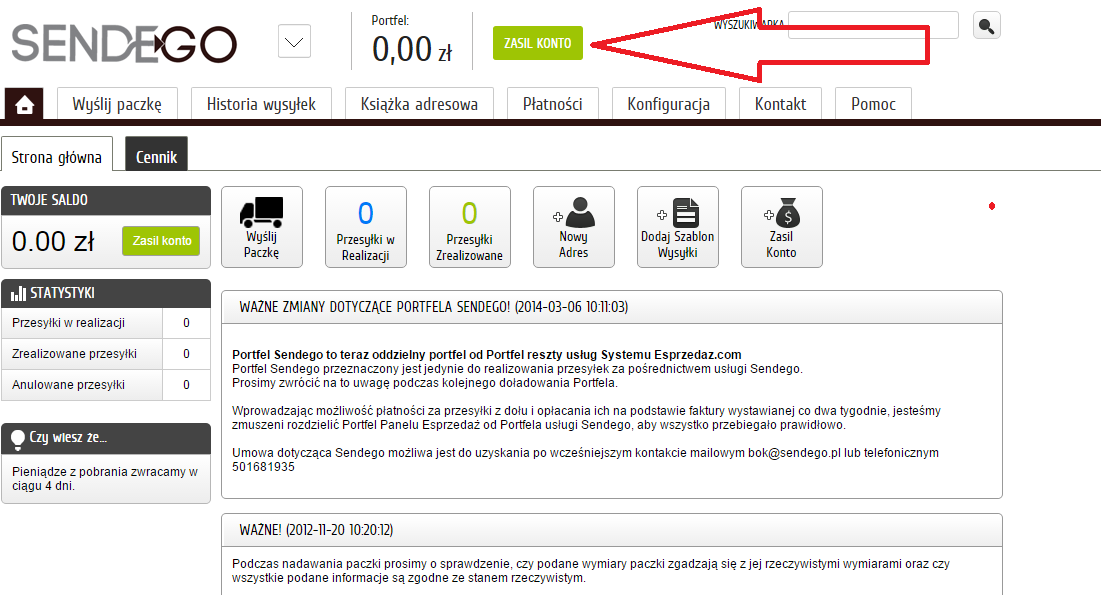Select the Przesyłki w realizacji statistics row
The image size is (1101, 595).
pyautogui.click(x=106, y=323)
